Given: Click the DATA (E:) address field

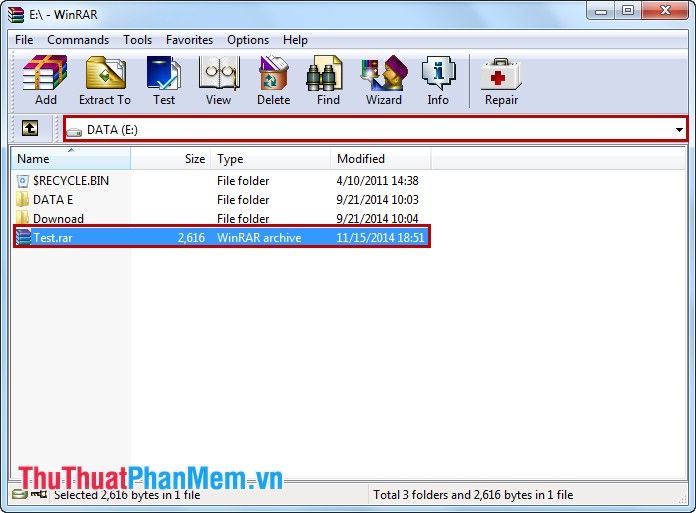Looking at the screenshot, I should pos(376,129).
